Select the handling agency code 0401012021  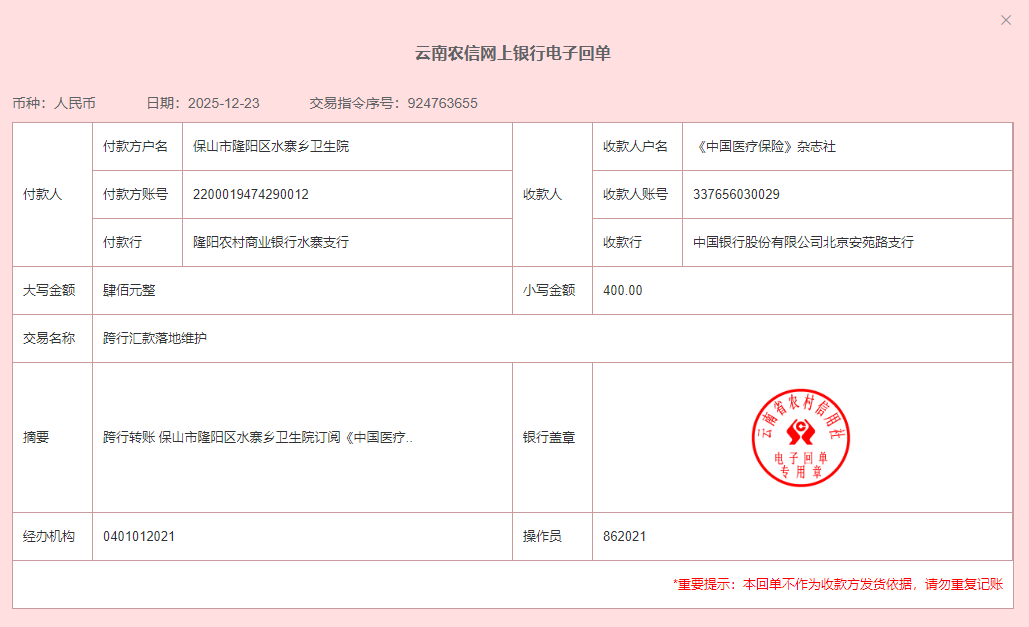click(x=139, y=536)
